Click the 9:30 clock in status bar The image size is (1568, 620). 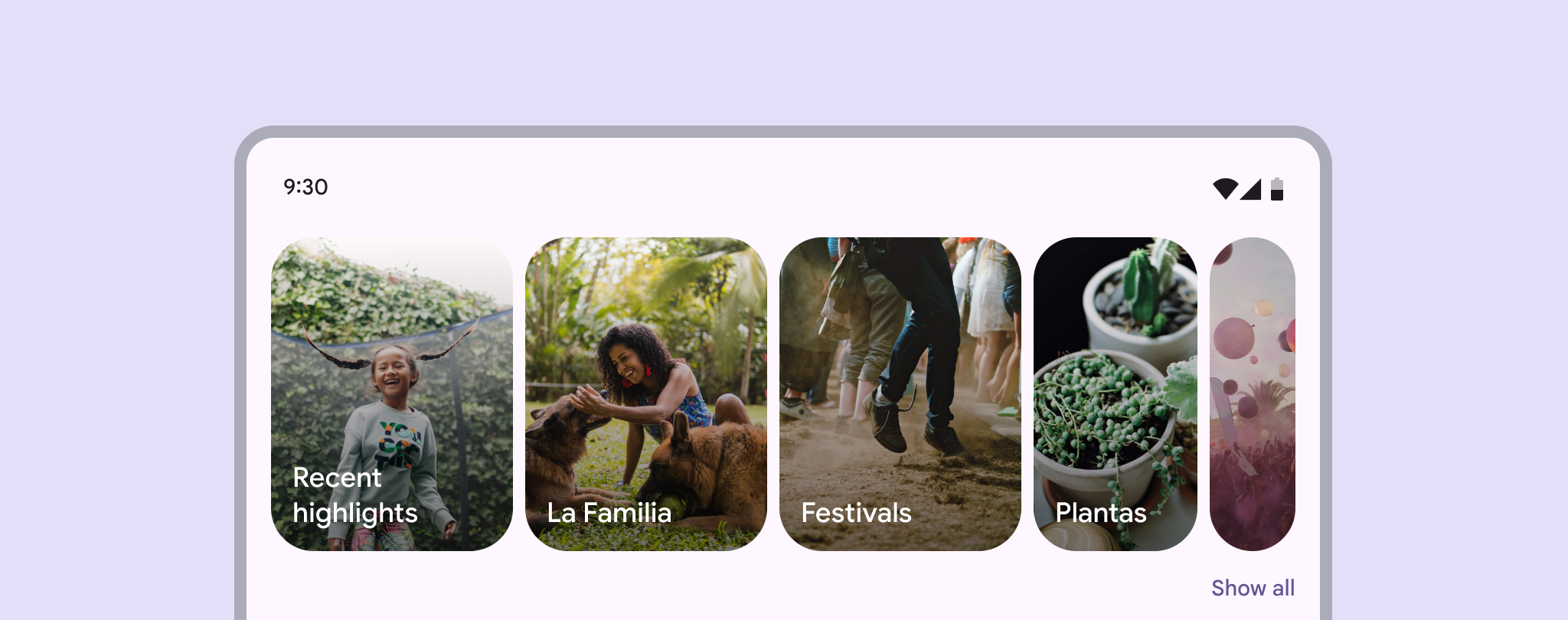point(305,187)
